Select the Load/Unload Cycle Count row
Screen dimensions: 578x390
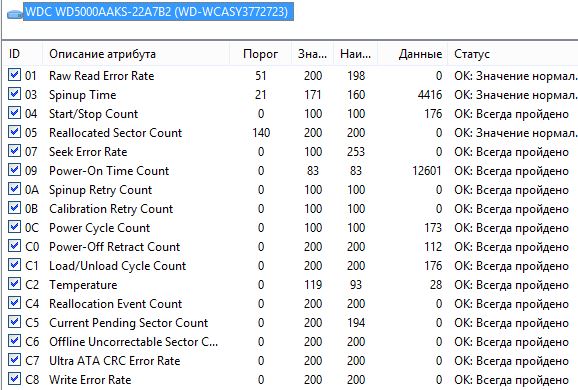290,266
